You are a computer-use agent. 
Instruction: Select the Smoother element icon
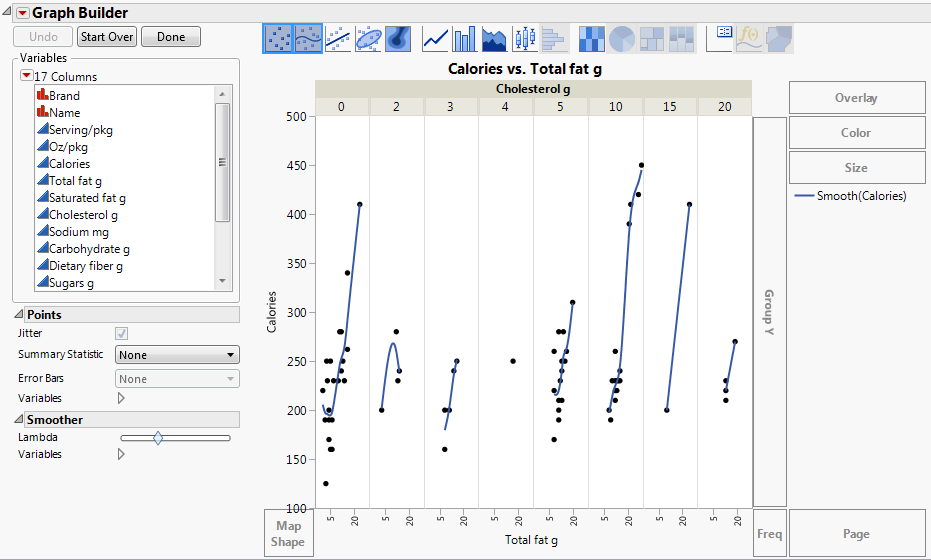click(x=308, y=39)
